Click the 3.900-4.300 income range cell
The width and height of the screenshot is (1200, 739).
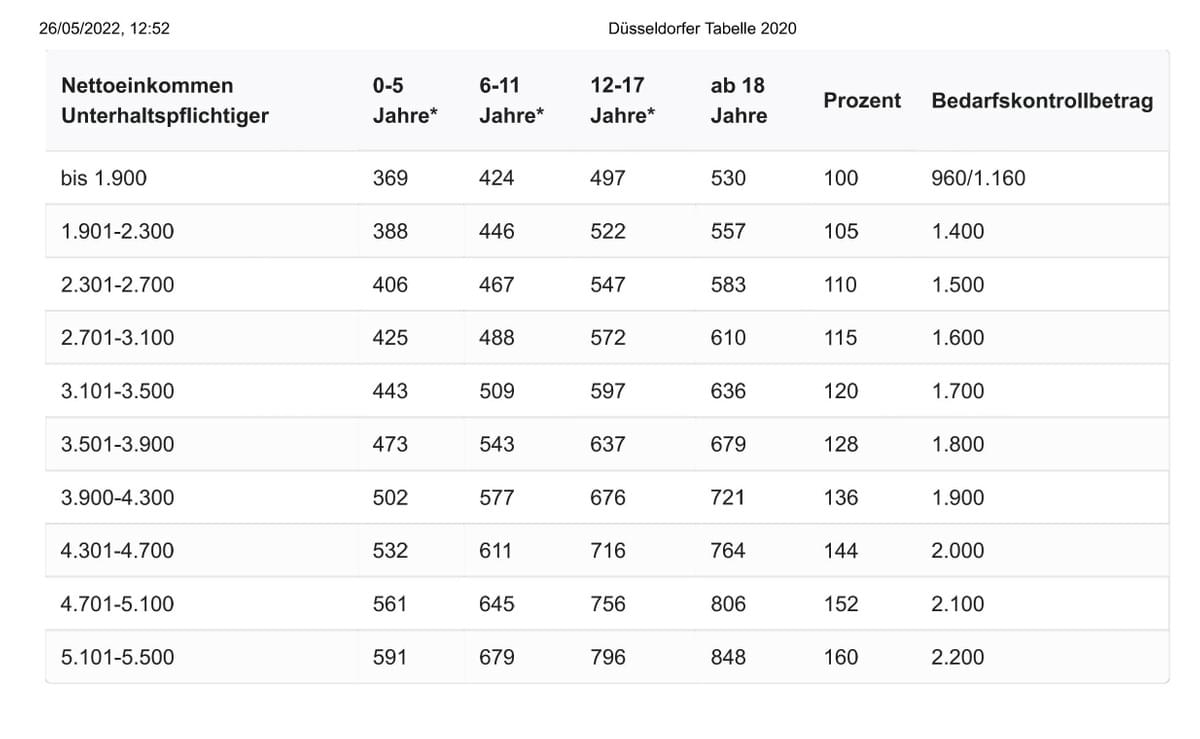point(117,498)
